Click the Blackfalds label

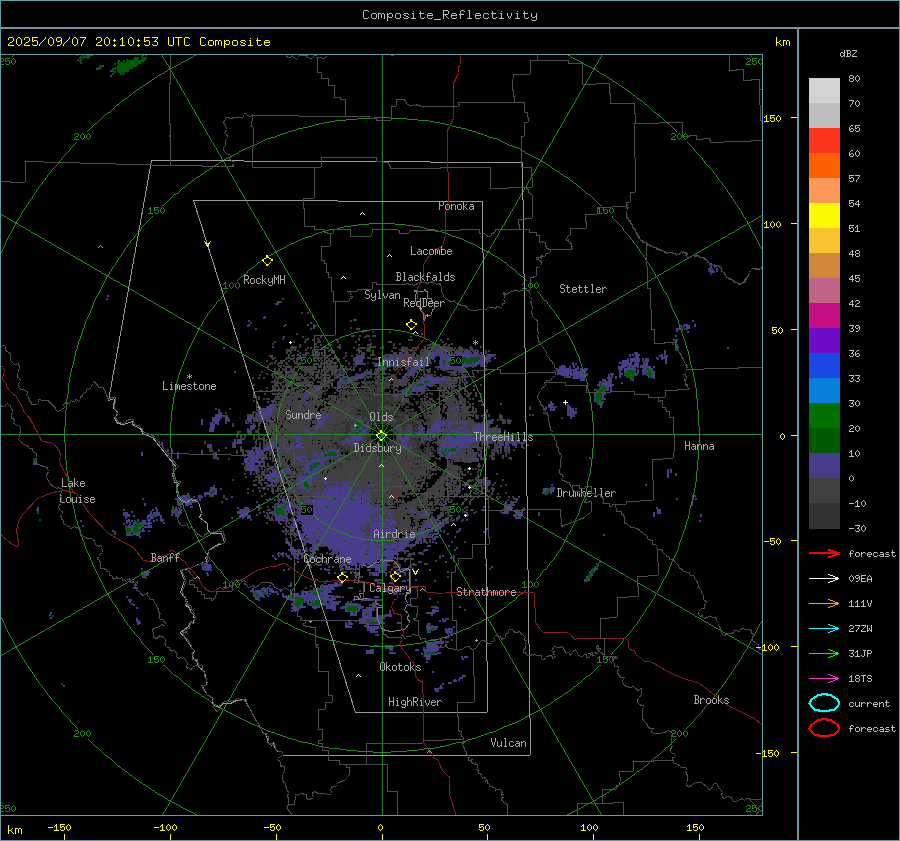pyautogui.click(x=425, y=277)
